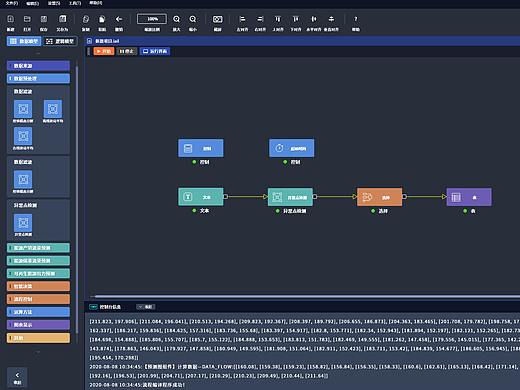Click the orange Start run button
Image resolution: width=520 pixels, height=390 pixels.
104,51
